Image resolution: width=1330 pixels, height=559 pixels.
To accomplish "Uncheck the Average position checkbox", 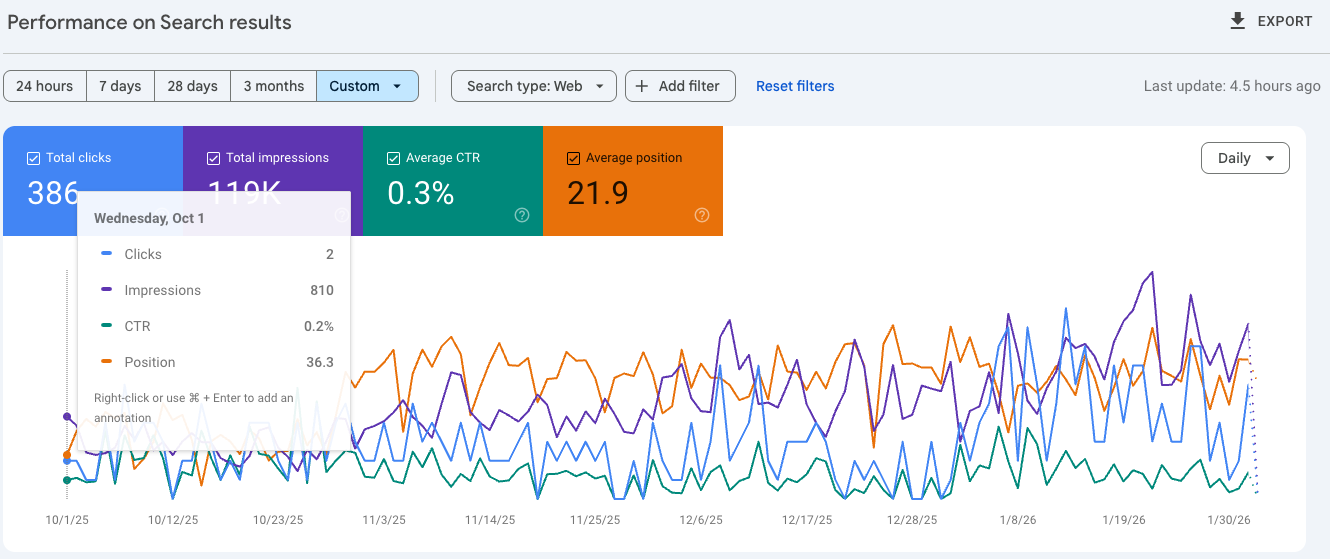I will pyautogui.click(x=574, y=158).
